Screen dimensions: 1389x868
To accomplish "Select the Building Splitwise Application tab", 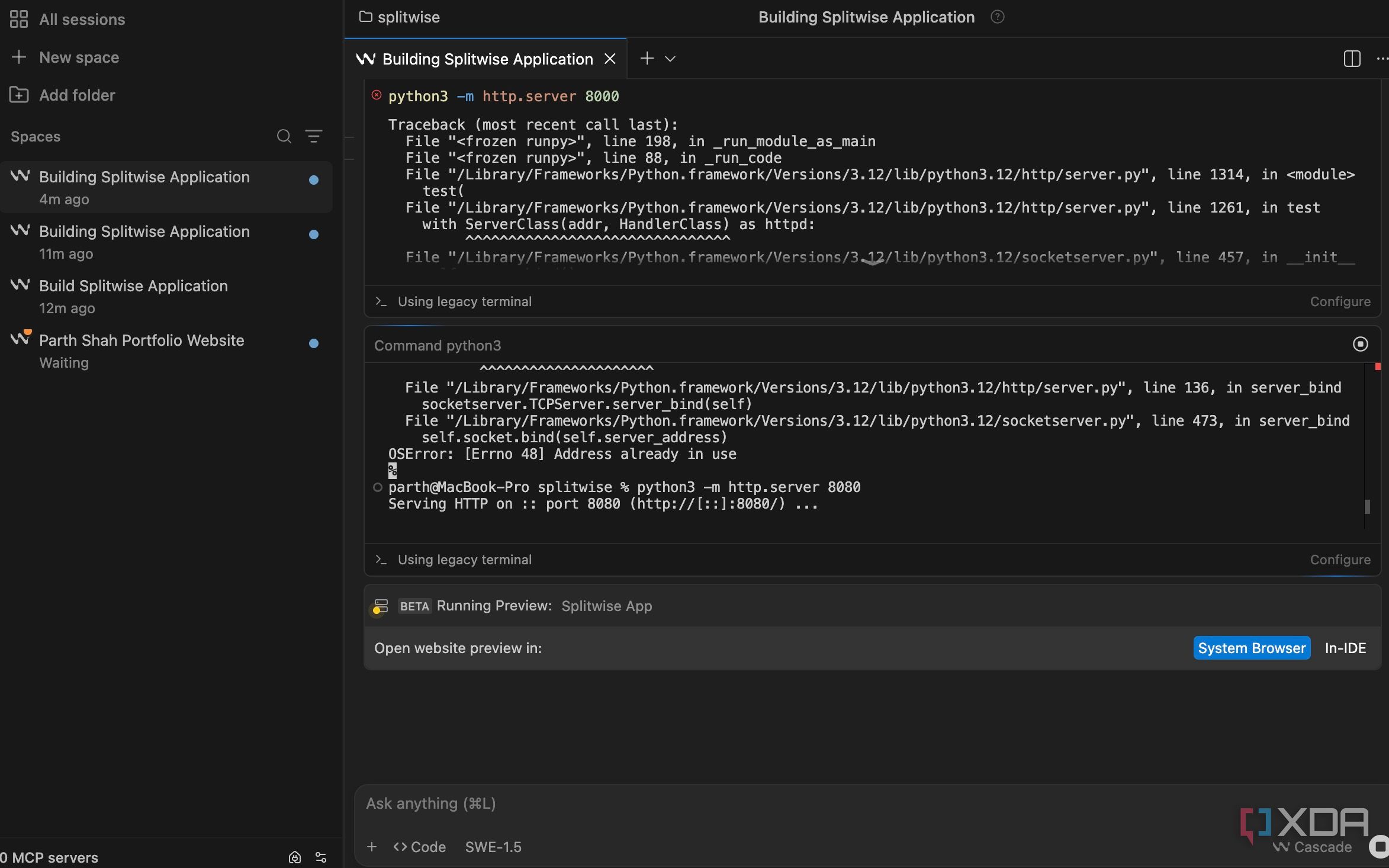I will (x=485, y=59).
